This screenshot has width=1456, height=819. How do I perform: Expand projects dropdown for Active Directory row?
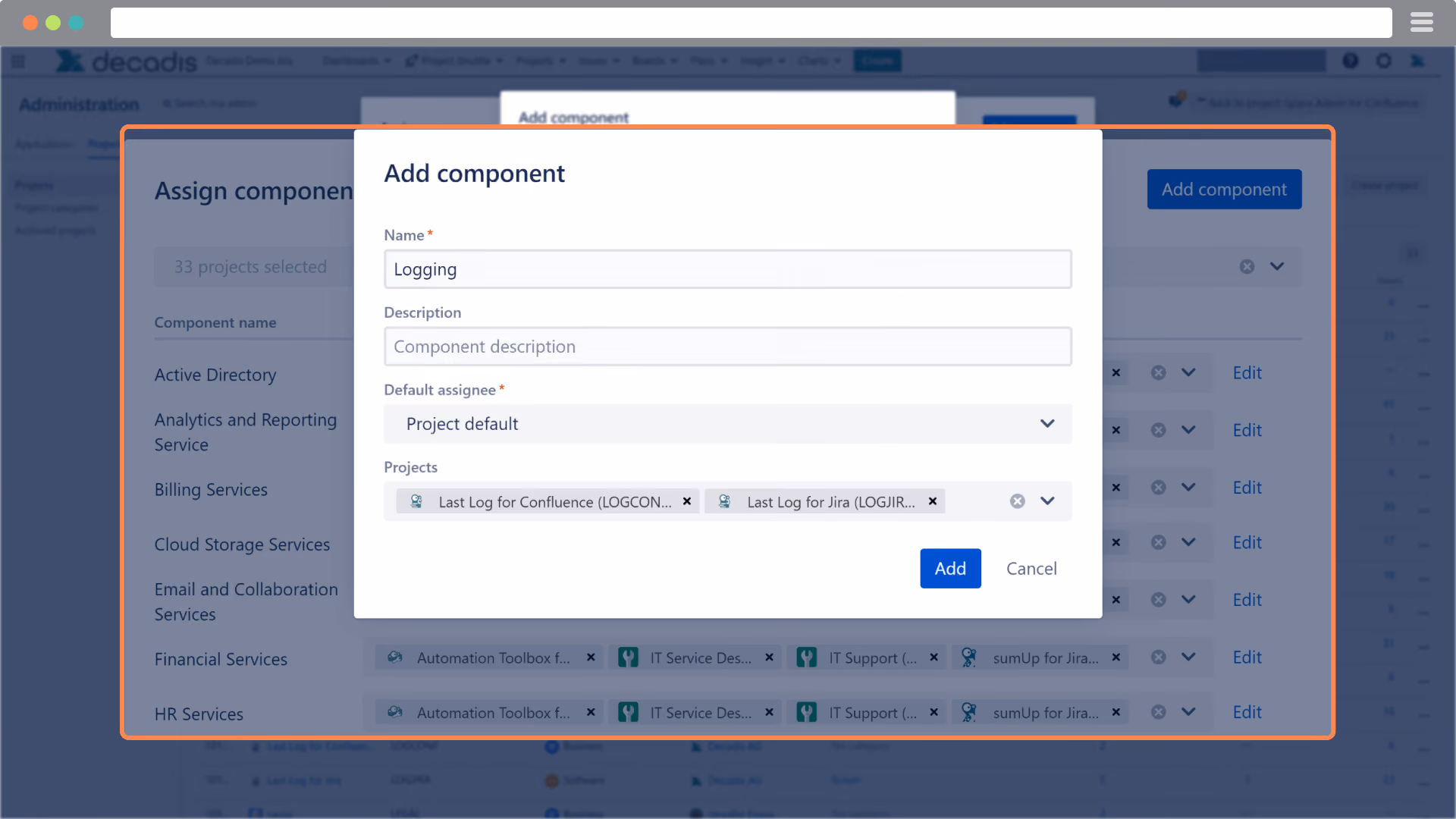1188,373
